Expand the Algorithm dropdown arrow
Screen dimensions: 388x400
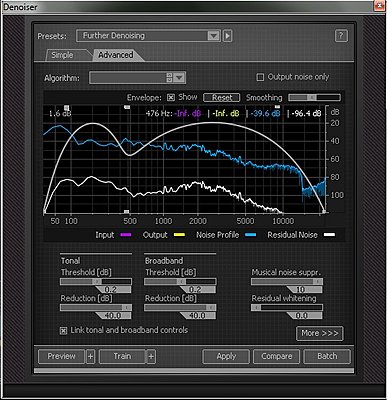179,78
